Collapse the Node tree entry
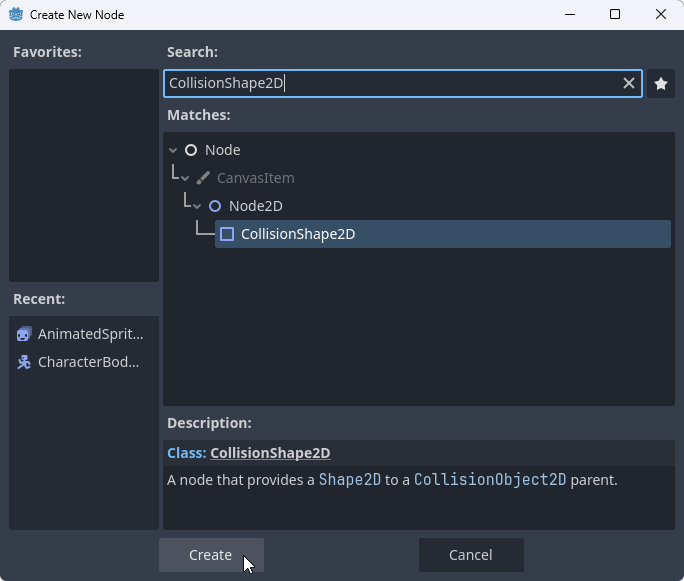Screen dimensions: 684x581 click(174, 150)
